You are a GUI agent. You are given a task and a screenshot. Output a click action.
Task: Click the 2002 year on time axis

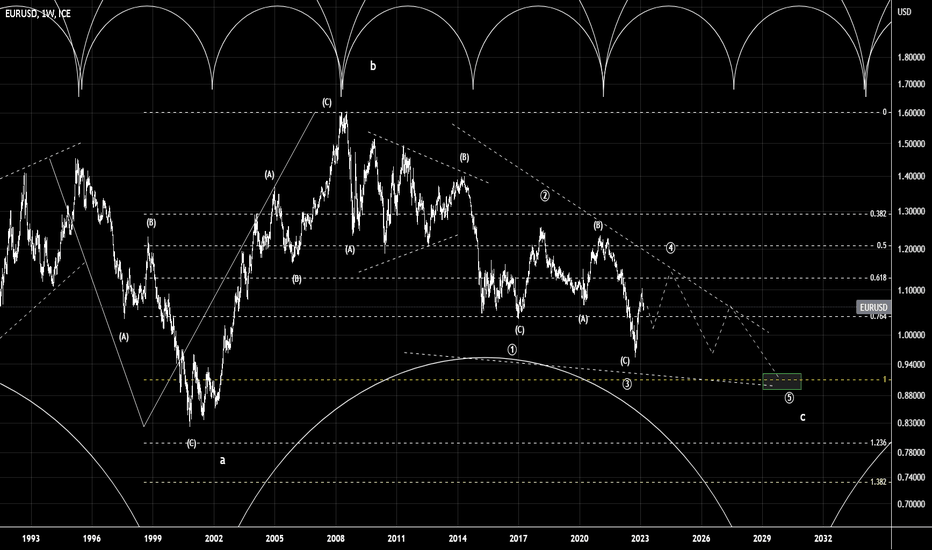pos(214,539)
